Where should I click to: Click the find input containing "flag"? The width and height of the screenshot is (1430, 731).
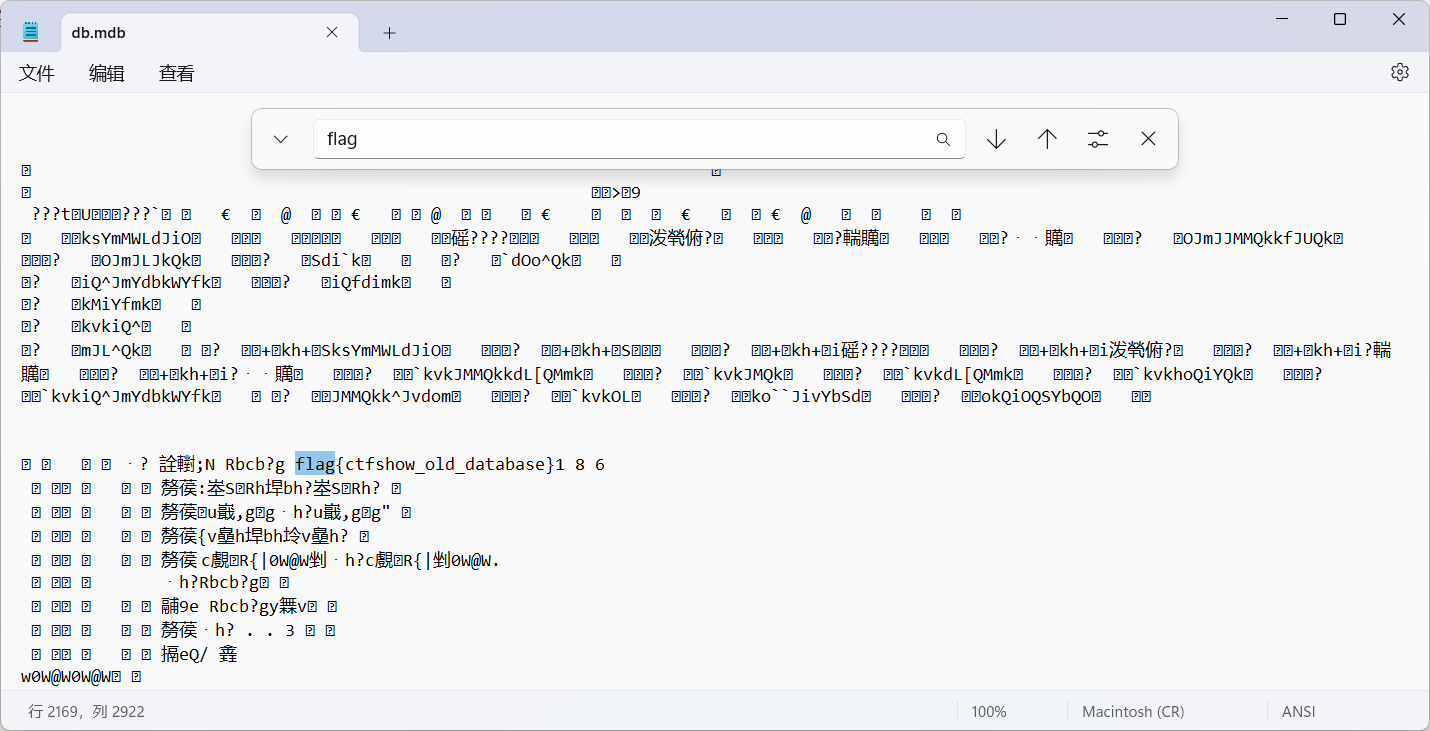[x=639, y=139]
